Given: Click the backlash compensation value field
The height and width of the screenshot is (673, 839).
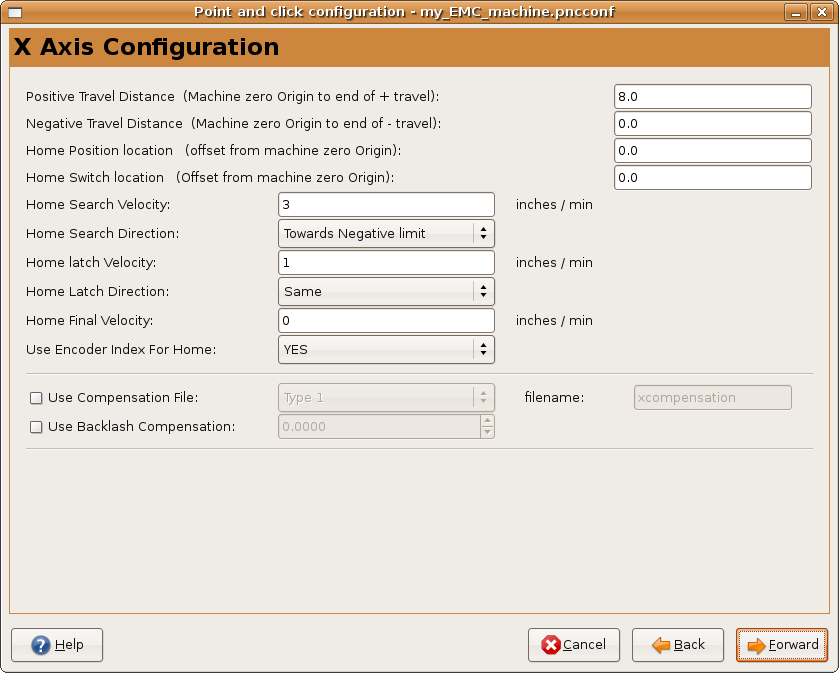Looking at the screenshot, I should (x=379, y=426).
